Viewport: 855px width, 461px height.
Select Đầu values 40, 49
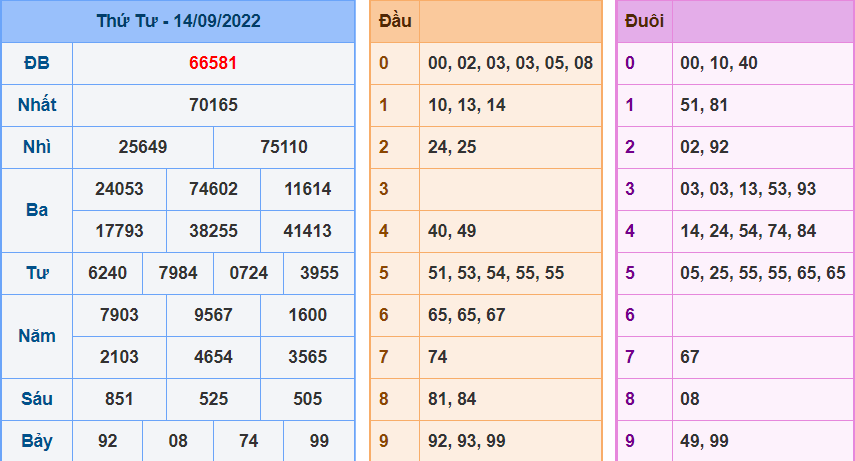pos(452,231)
